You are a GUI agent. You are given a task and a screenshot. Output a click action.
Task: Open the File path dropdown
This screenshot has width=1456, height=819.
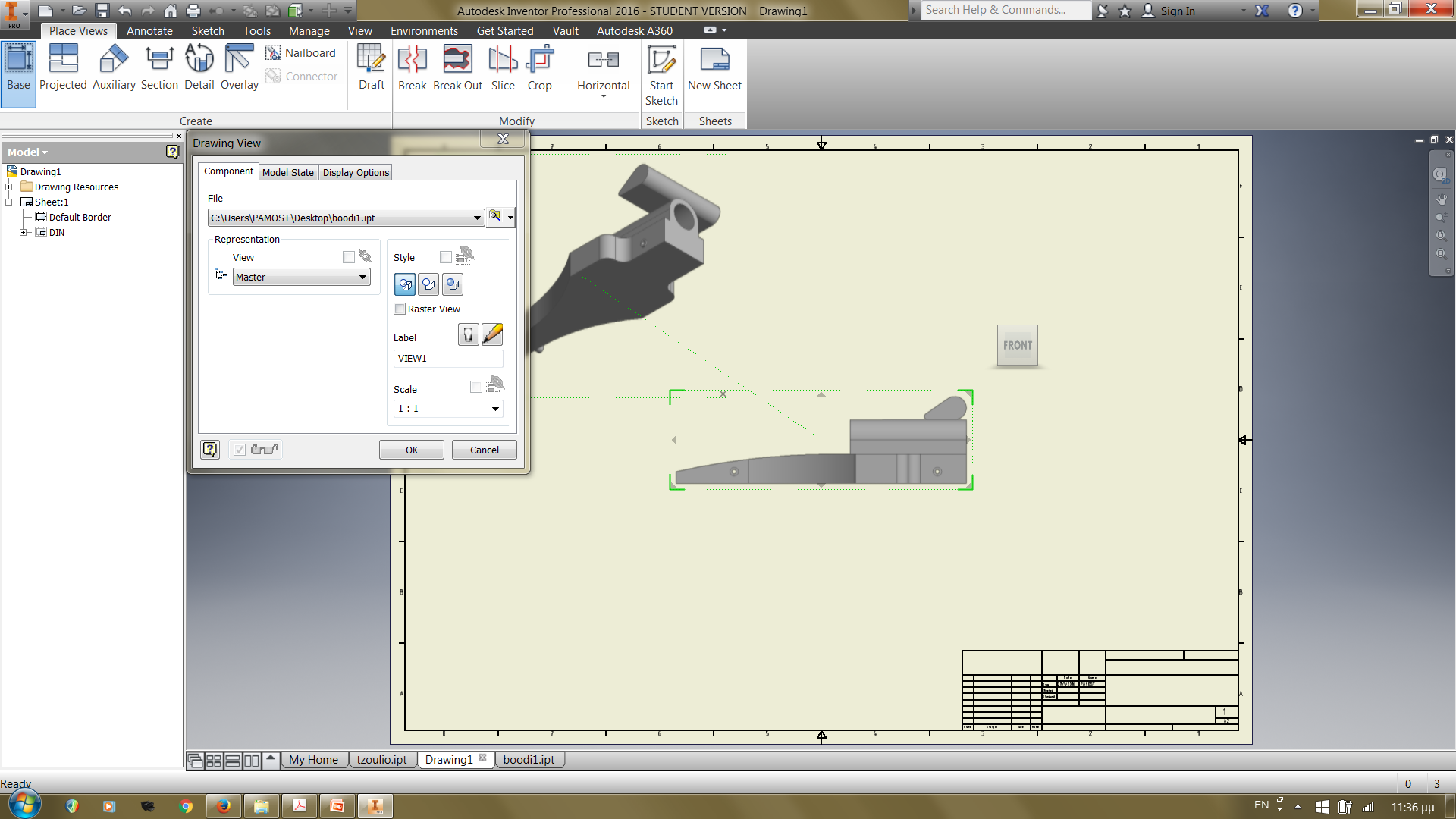tap(477, 218)
